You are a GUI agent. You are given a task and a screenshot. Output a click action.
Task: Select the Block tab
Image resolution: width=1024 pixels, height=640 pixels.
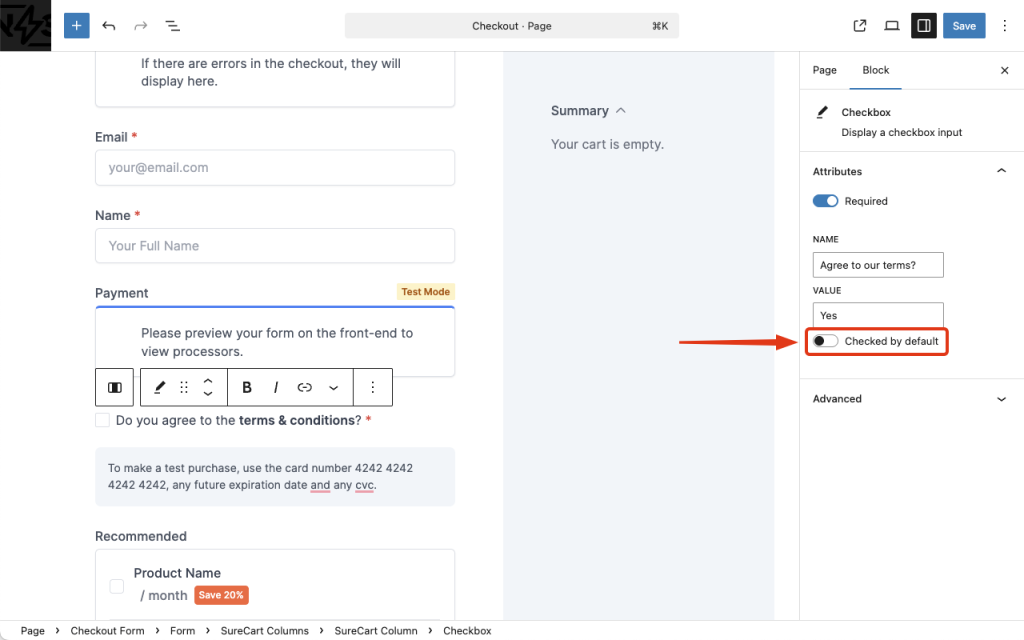pyautogui.click(x=875, y=70)
